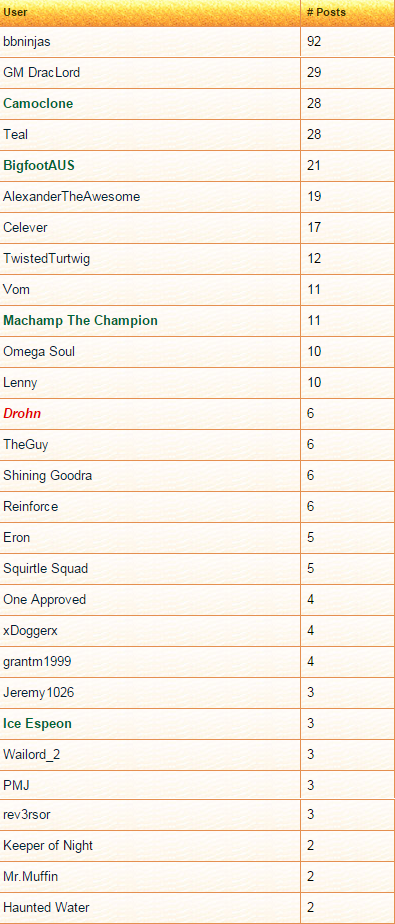Click the Squirtle Squad username
Screen dimensions: 395x924
[45, 569]
